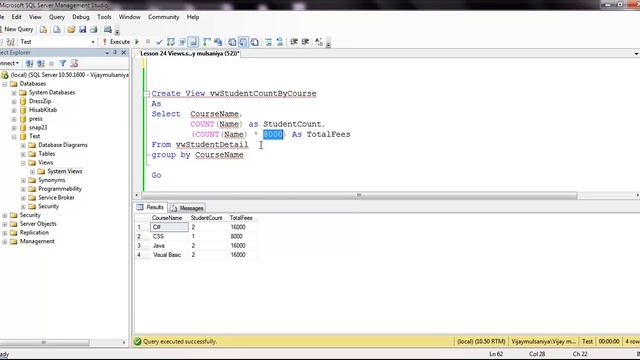Screen dimensions: 640x360
Task: Open the Query menu
Action: [x=57, y=17]
